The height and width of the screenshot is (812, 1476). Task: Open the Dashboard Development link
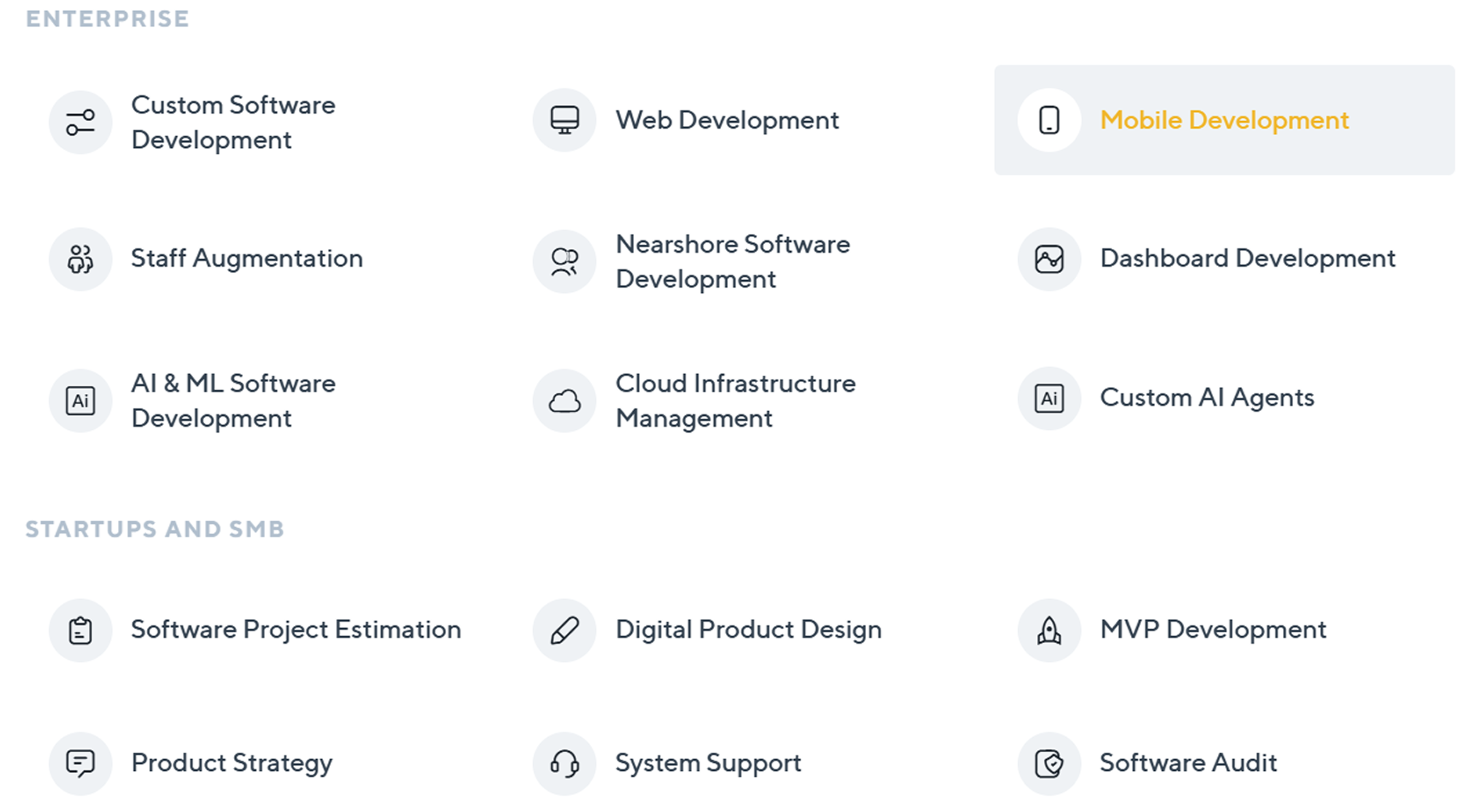click(1247, 260)
